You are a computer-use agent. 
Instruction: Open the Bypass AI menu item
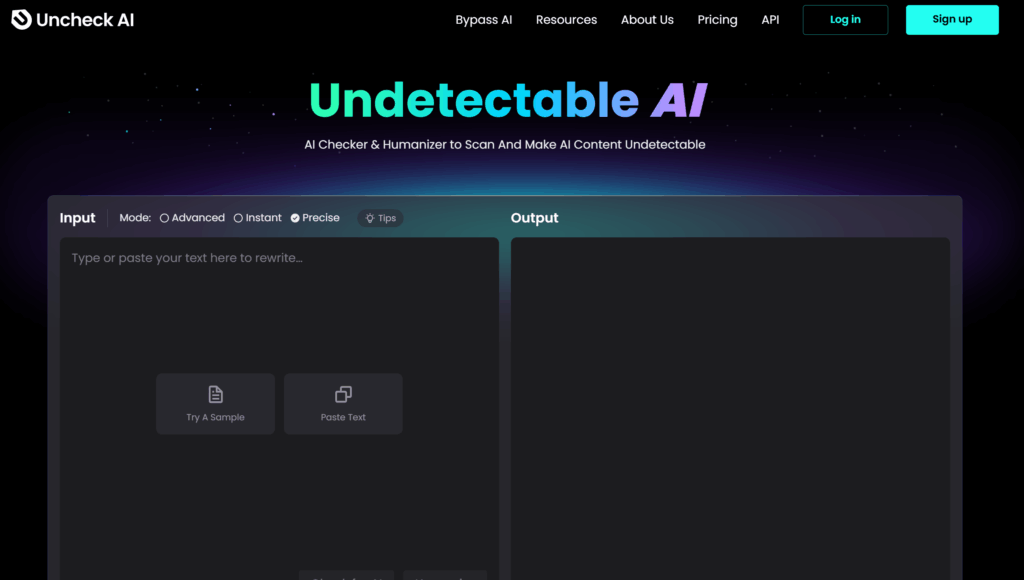click(x=484, y=19)
